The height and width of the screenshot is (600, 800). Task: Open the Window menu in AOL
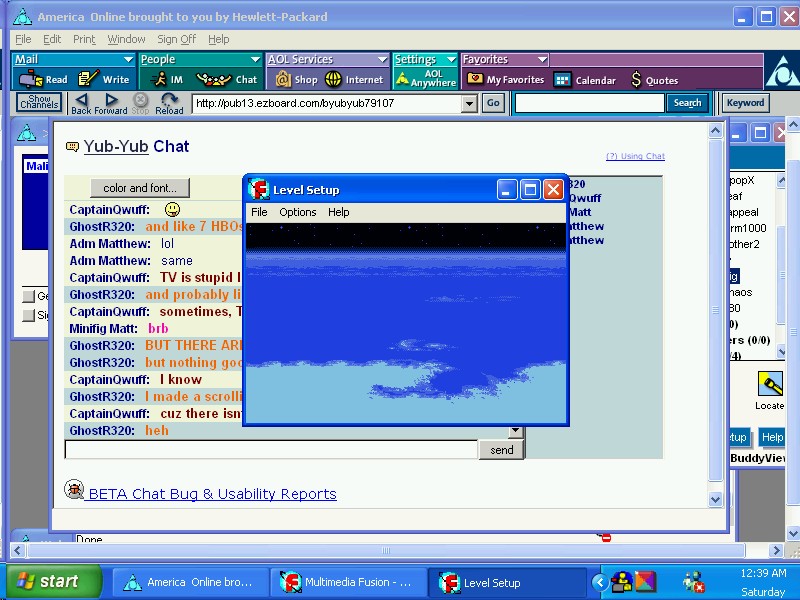click(x=126, y=39)
